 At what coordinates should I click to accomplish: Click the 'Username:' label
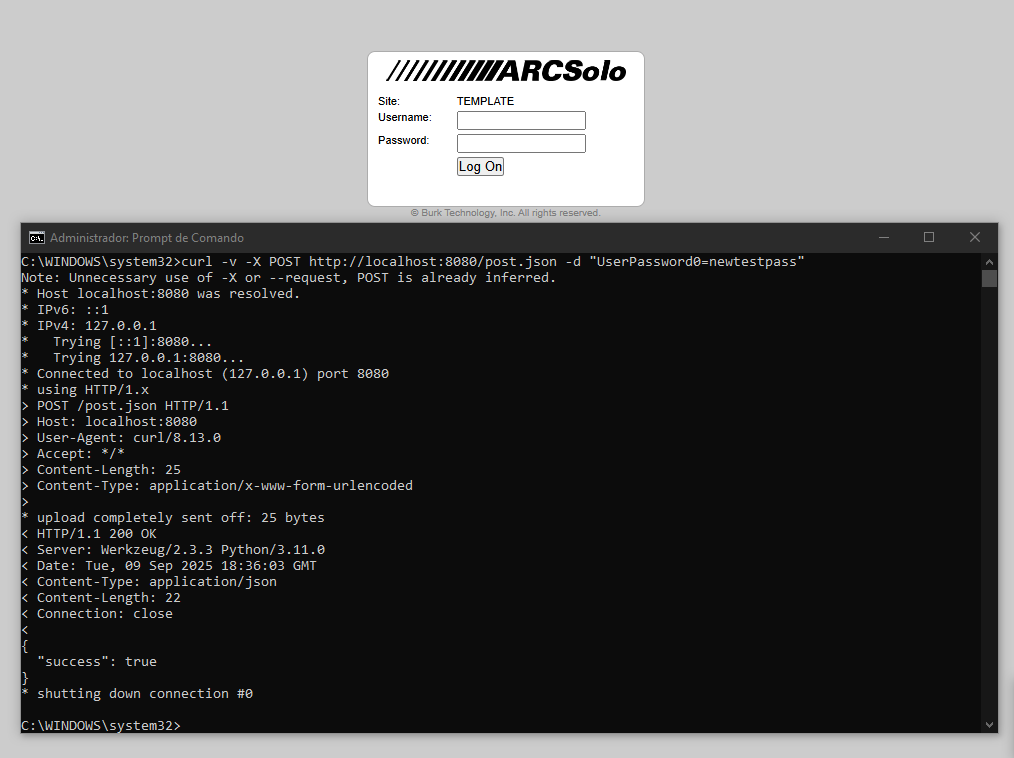click(x=405, y=117)
